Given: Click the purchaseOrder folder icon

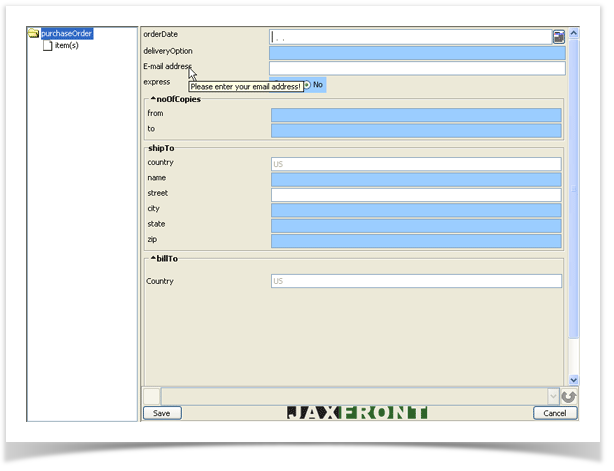Looking at the screenshot, I should point(34,33).
